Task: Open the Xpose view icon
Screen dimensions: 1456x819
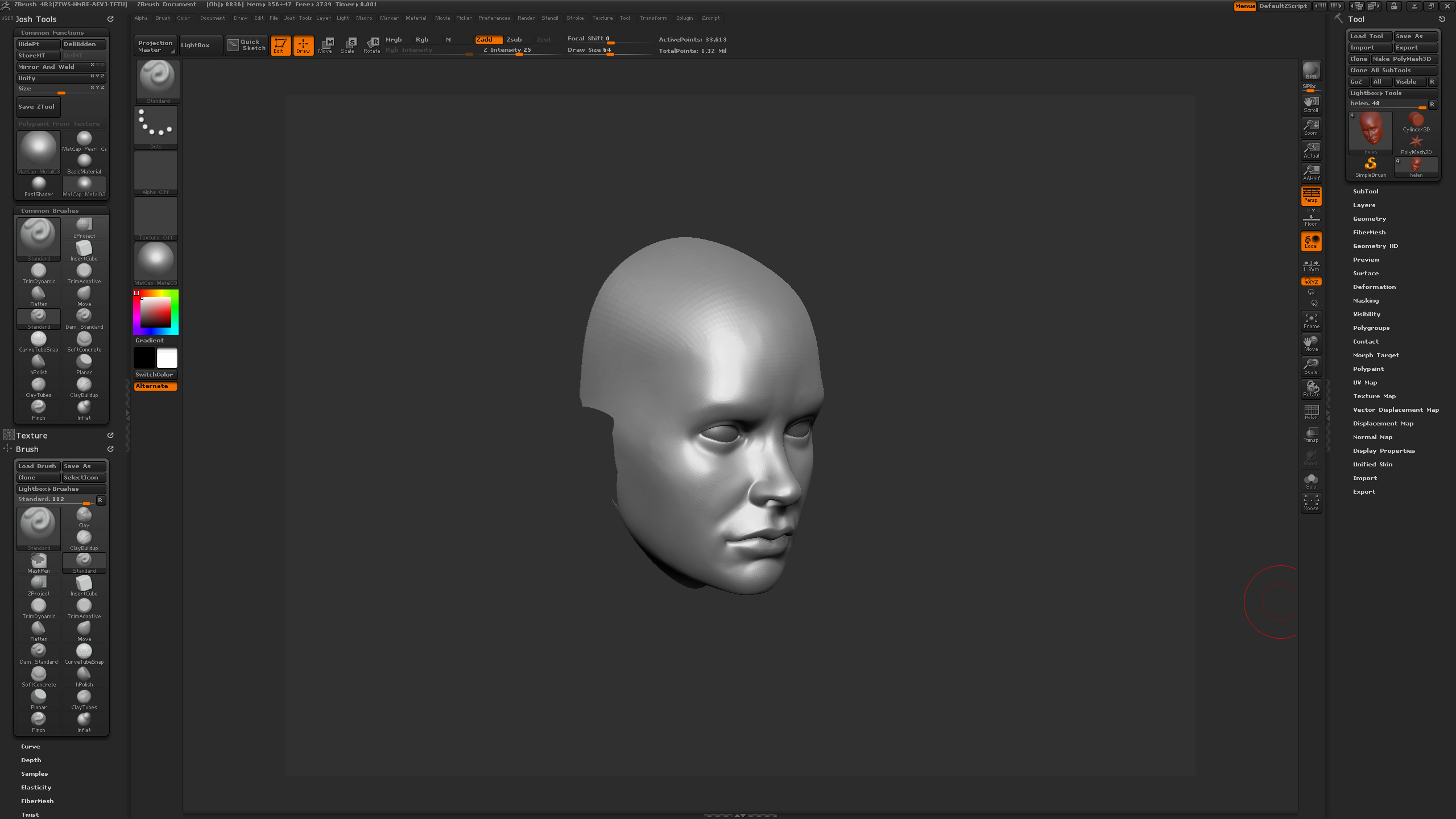Action: pos(1311,503)
